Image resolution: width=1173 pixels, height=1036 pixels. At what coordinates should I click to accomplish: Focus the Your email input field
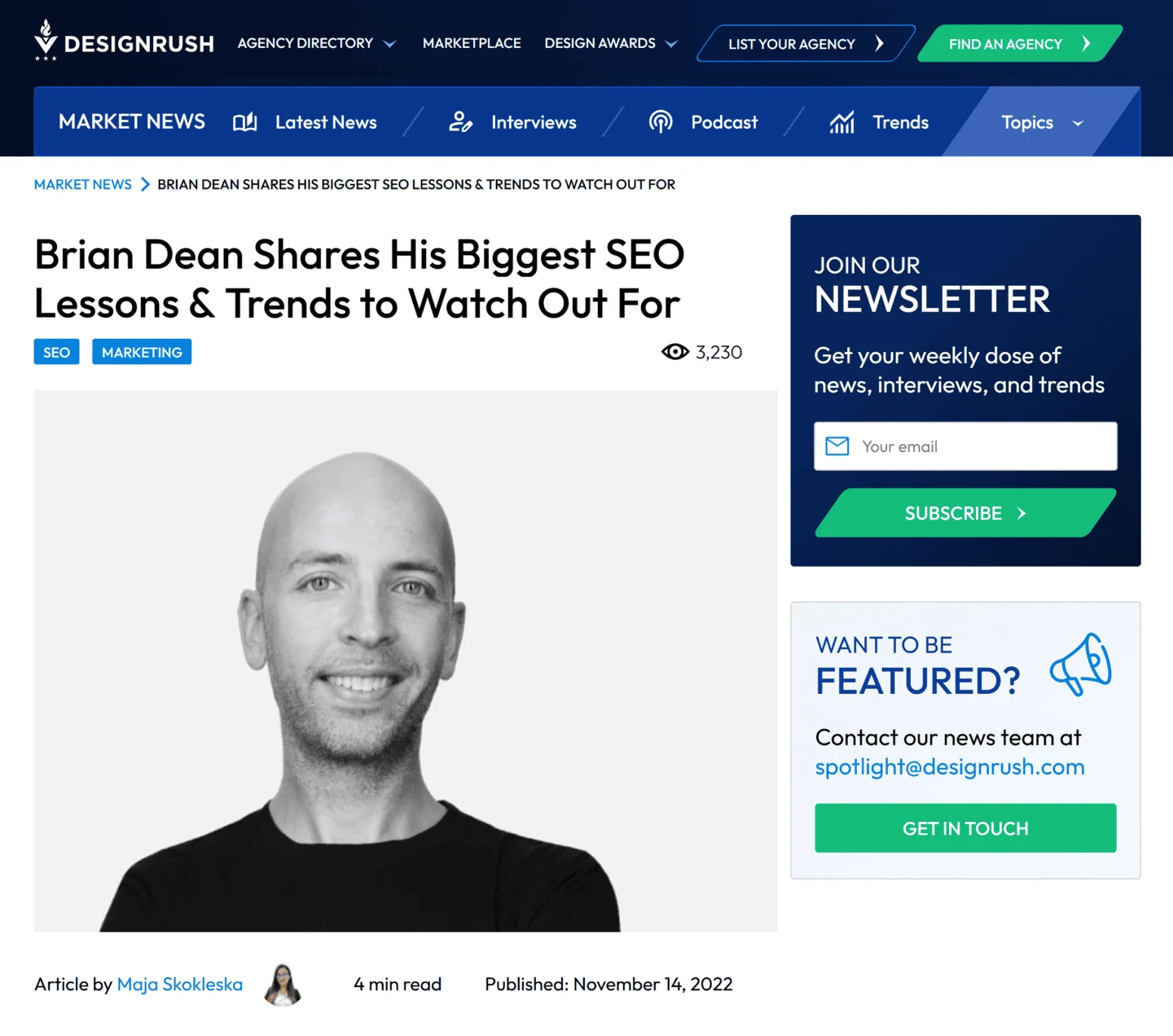tap(965, 446)
